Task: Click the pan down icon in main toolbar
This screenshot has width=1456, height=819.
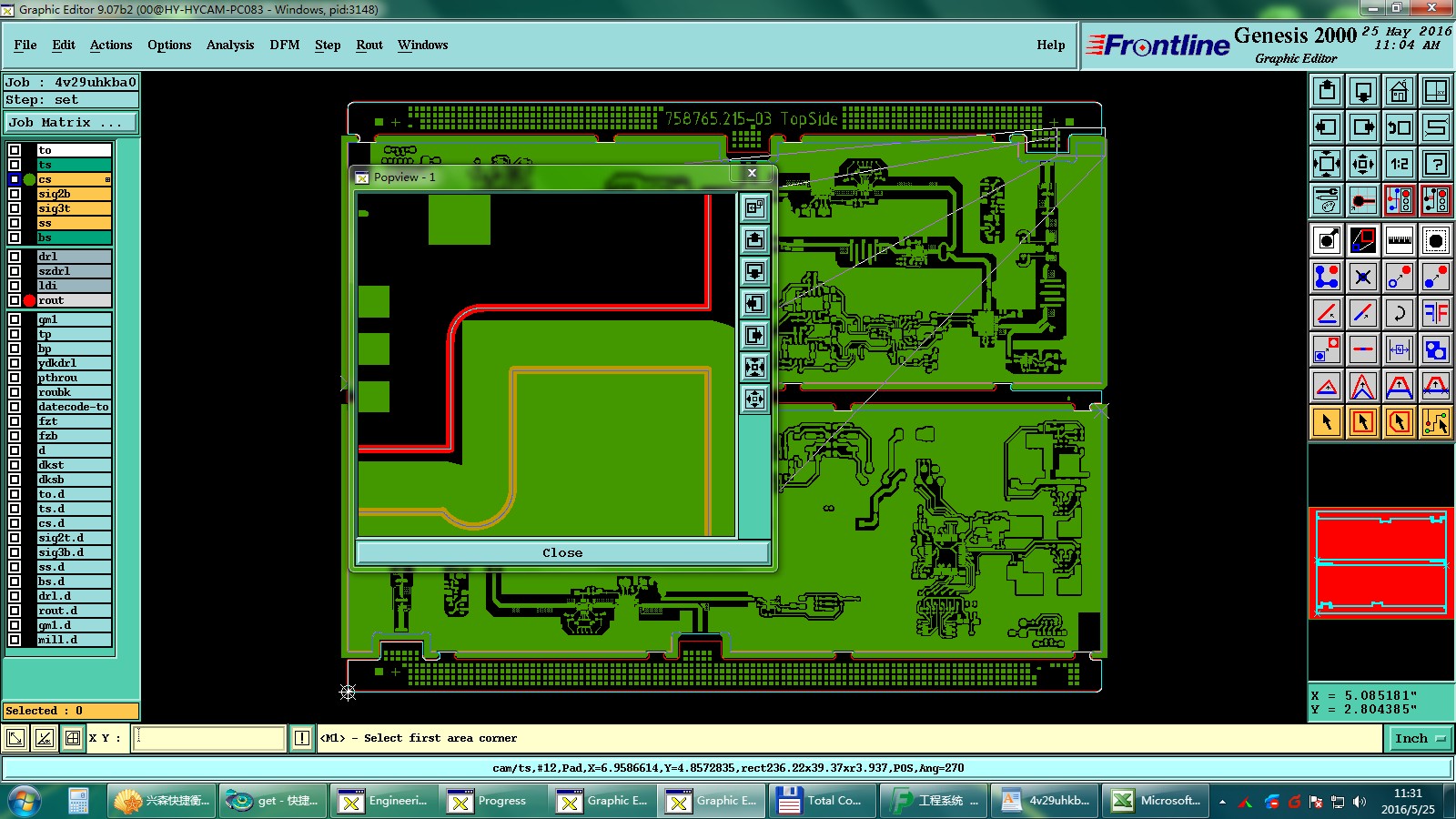Action: click(1363, 91)
